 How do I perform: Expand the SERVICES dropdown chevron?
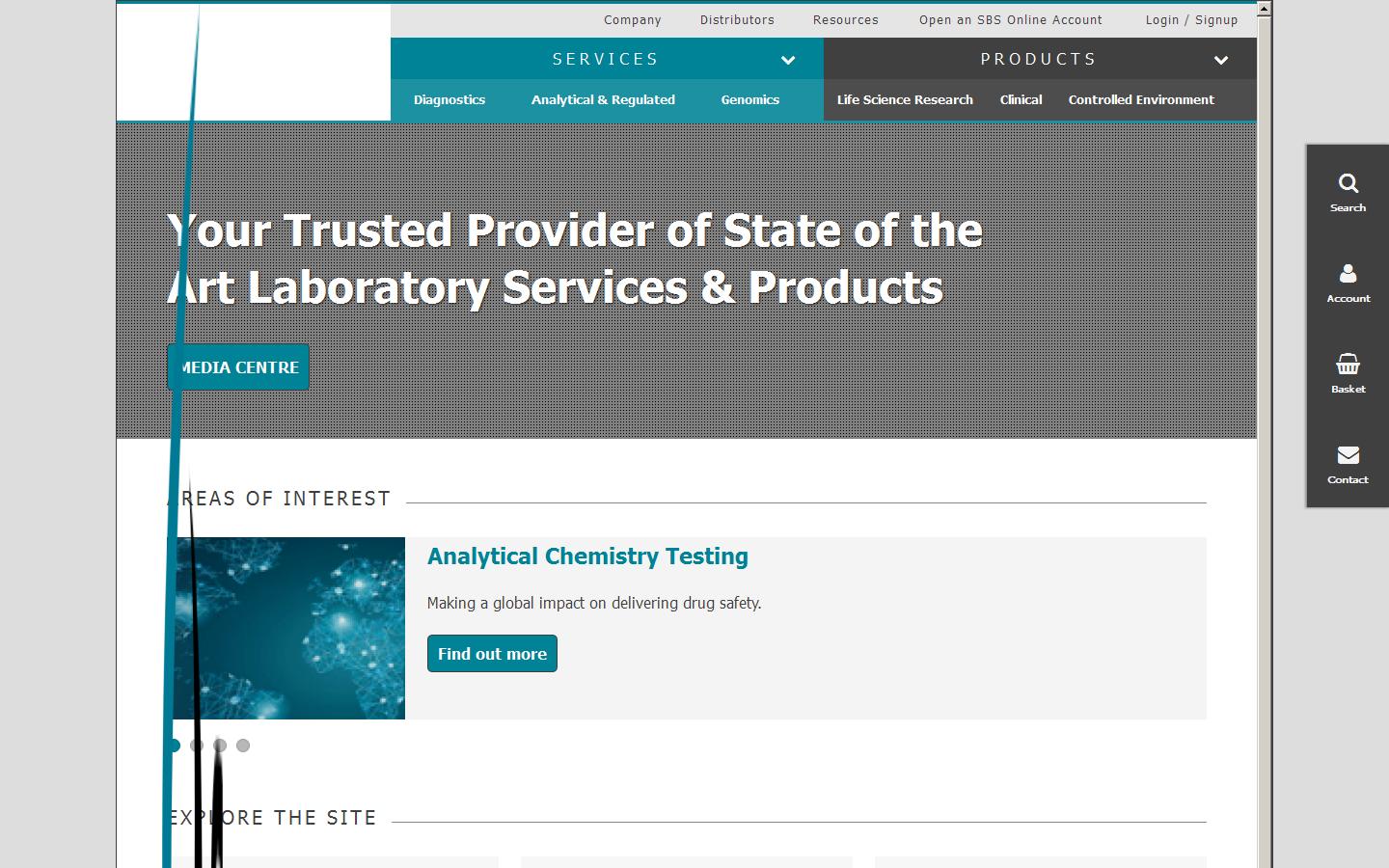pyautogui.click(x=788, y=60)
